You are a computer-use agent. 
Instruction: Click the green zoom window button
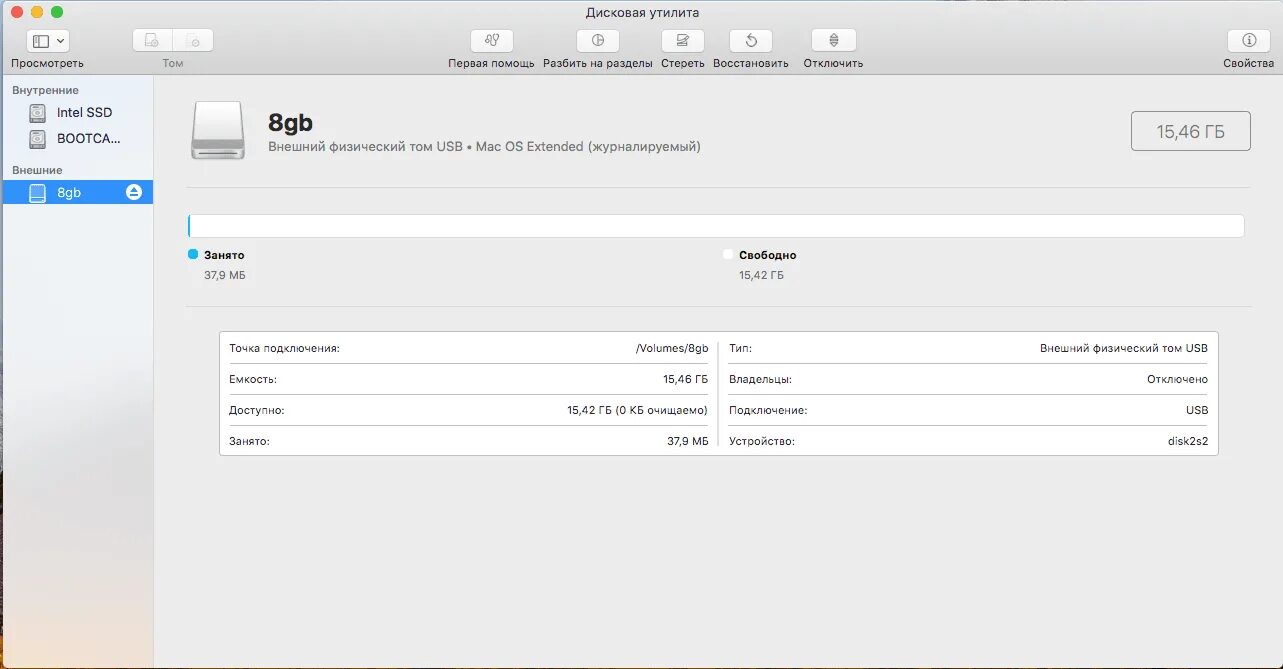click(x=57, y=12)
